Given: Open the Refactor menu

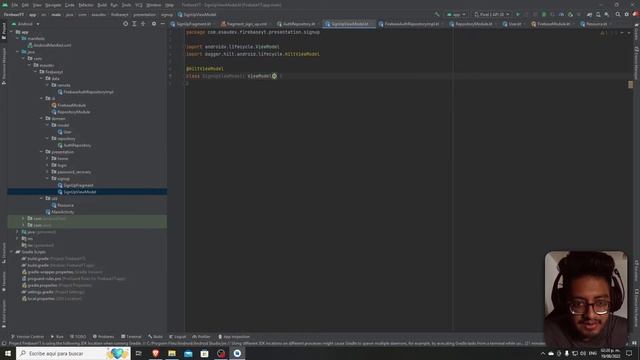Looking at the screenshot, I should 86,5.
